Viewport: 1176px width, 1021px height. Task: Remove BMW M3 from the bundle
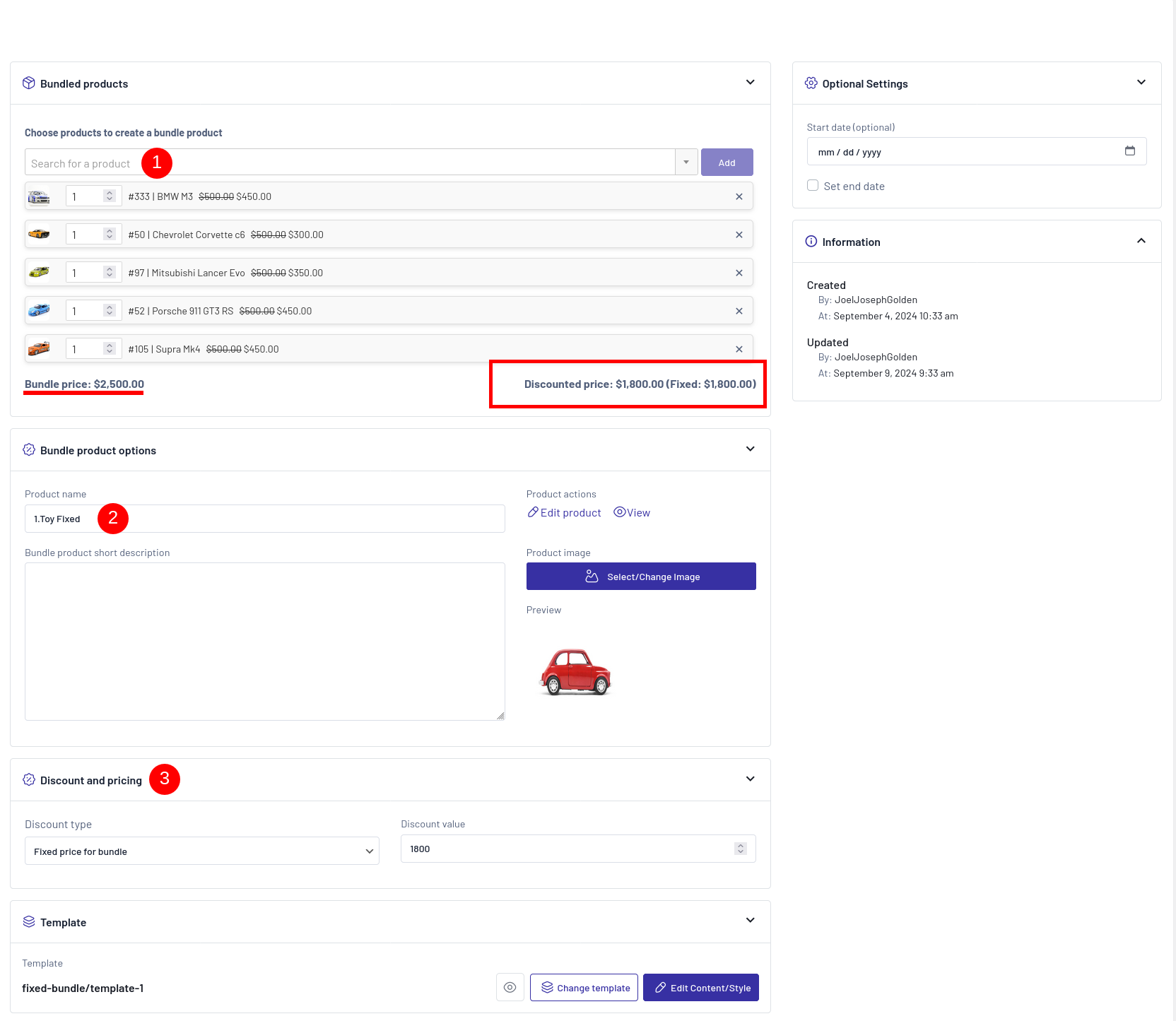tap(739, 197)
